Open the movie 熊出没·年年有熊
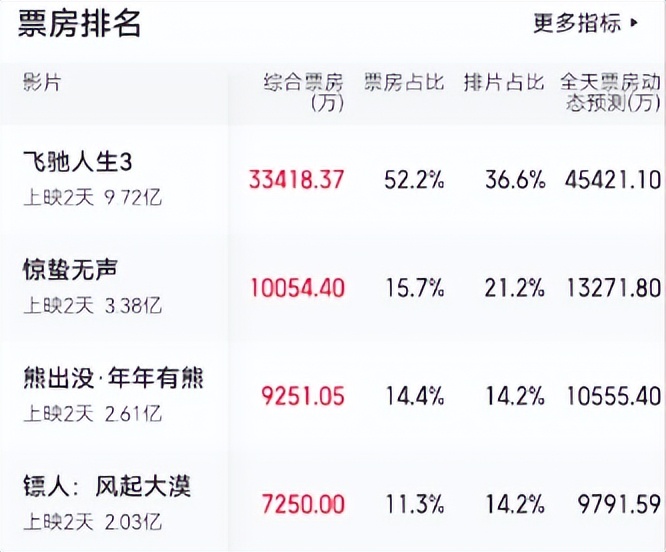 tap(113, 378)
